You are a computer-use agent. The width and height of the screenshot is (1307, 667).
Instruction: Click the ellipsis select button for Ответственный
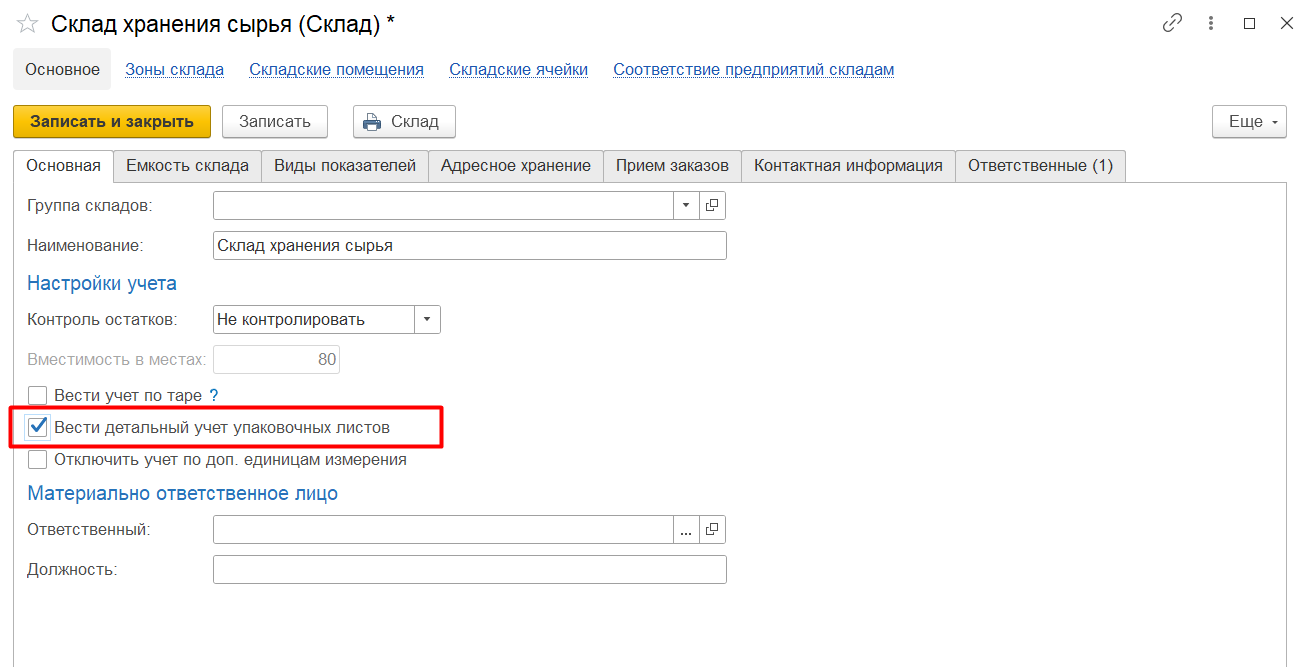[686, 530]
